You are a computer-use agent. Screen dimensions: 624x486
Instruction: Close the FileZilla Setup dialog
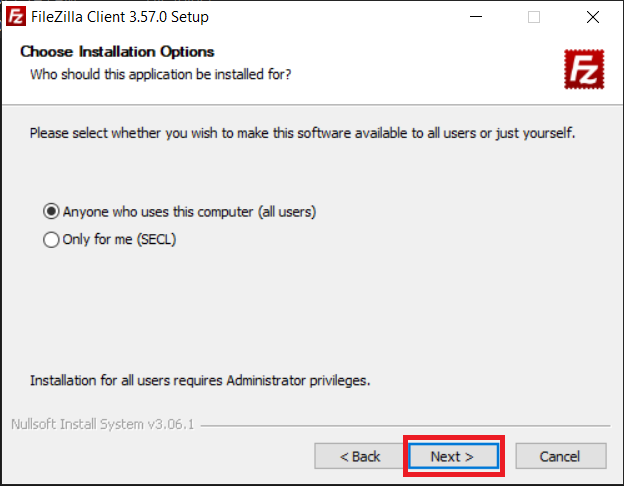pyautogui.click(x=593, y=17)
